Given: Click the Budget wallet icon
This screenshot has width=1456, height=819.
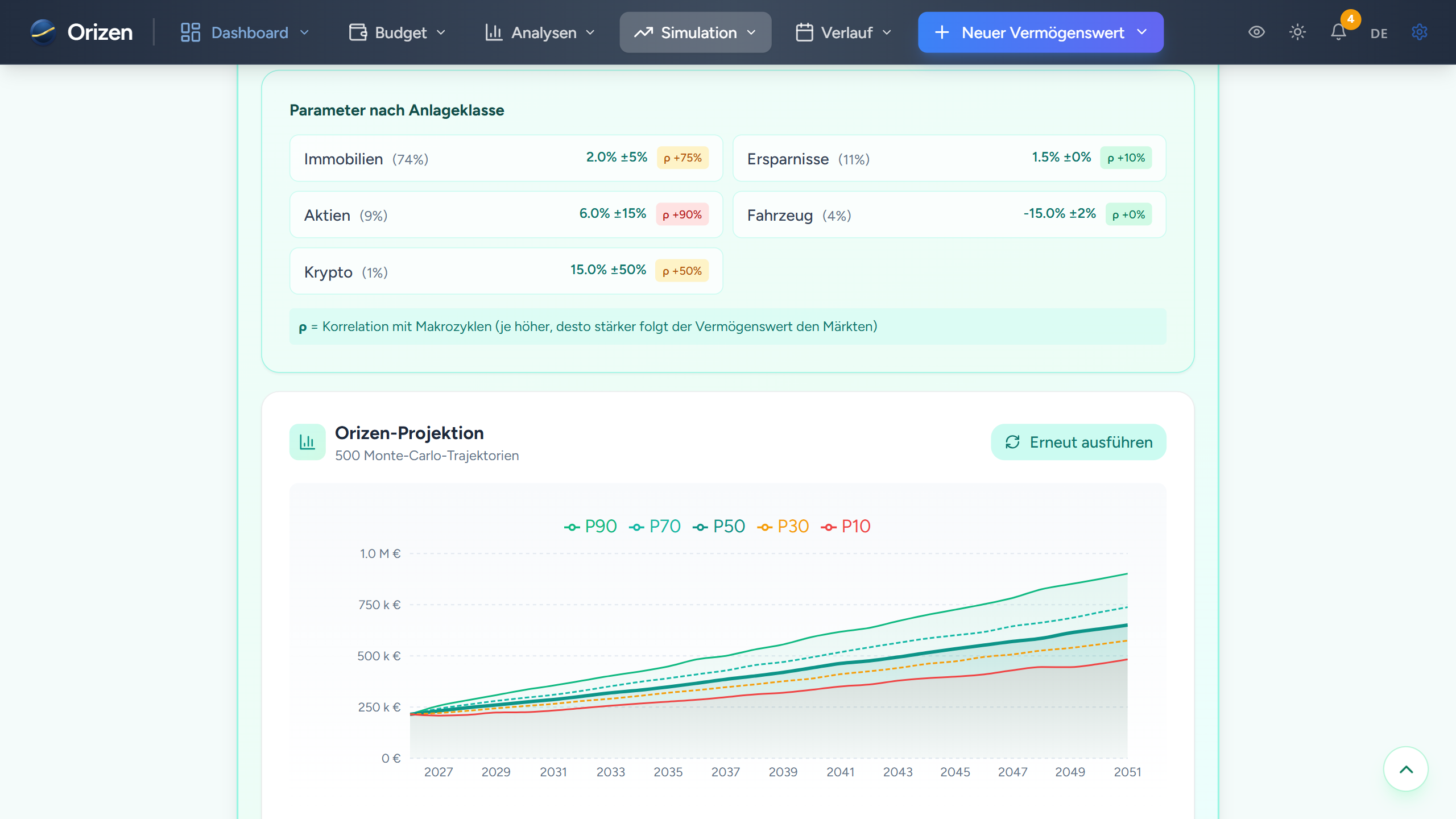Looking at the screenshot, I should [358, 32].
